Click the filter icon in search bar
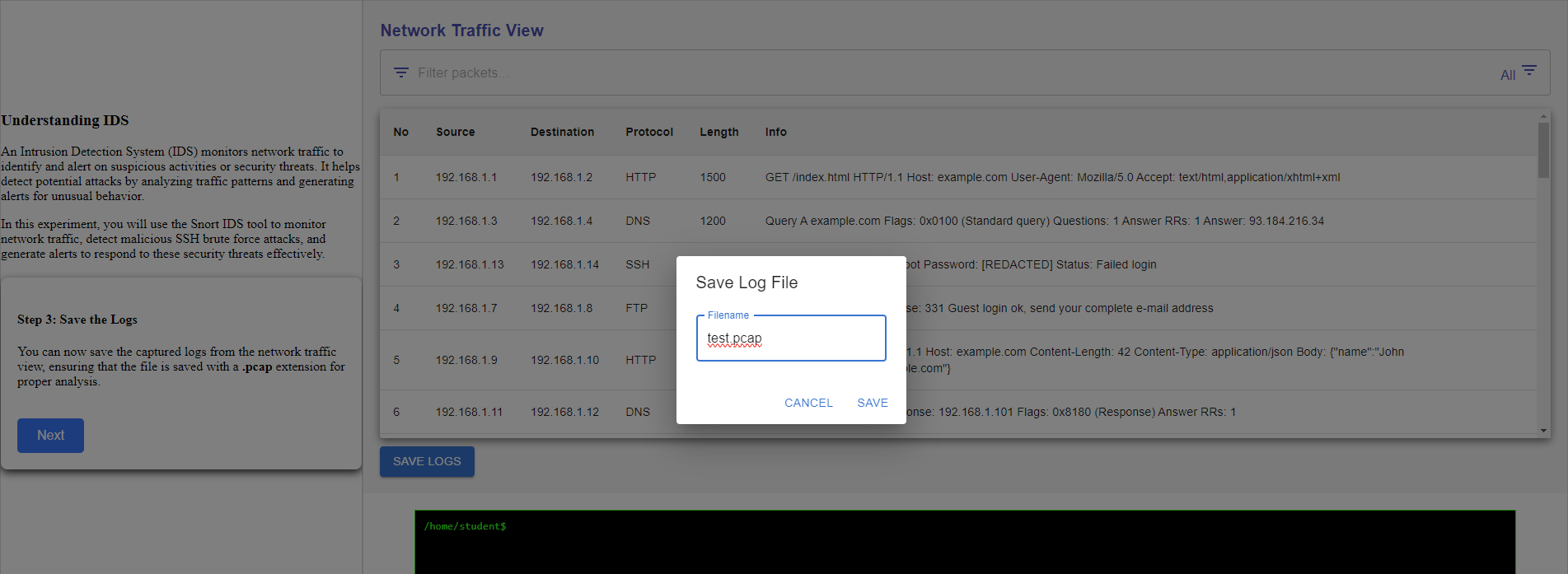This screenshot has width=1568, height=574. (x=401, y=72)
